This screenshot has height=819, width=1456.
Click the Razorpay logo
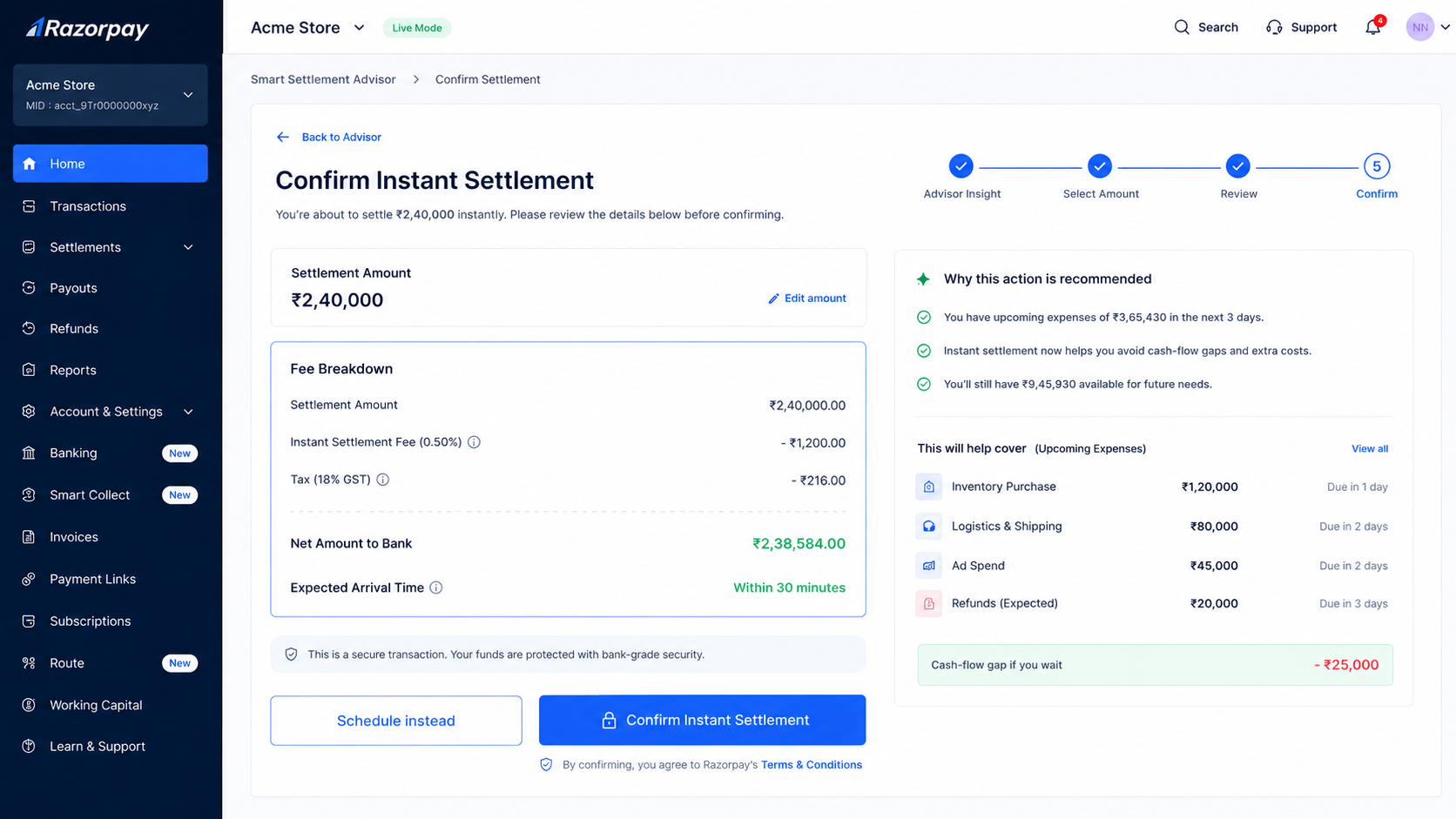pyautogui.click(x=87, y=29)
